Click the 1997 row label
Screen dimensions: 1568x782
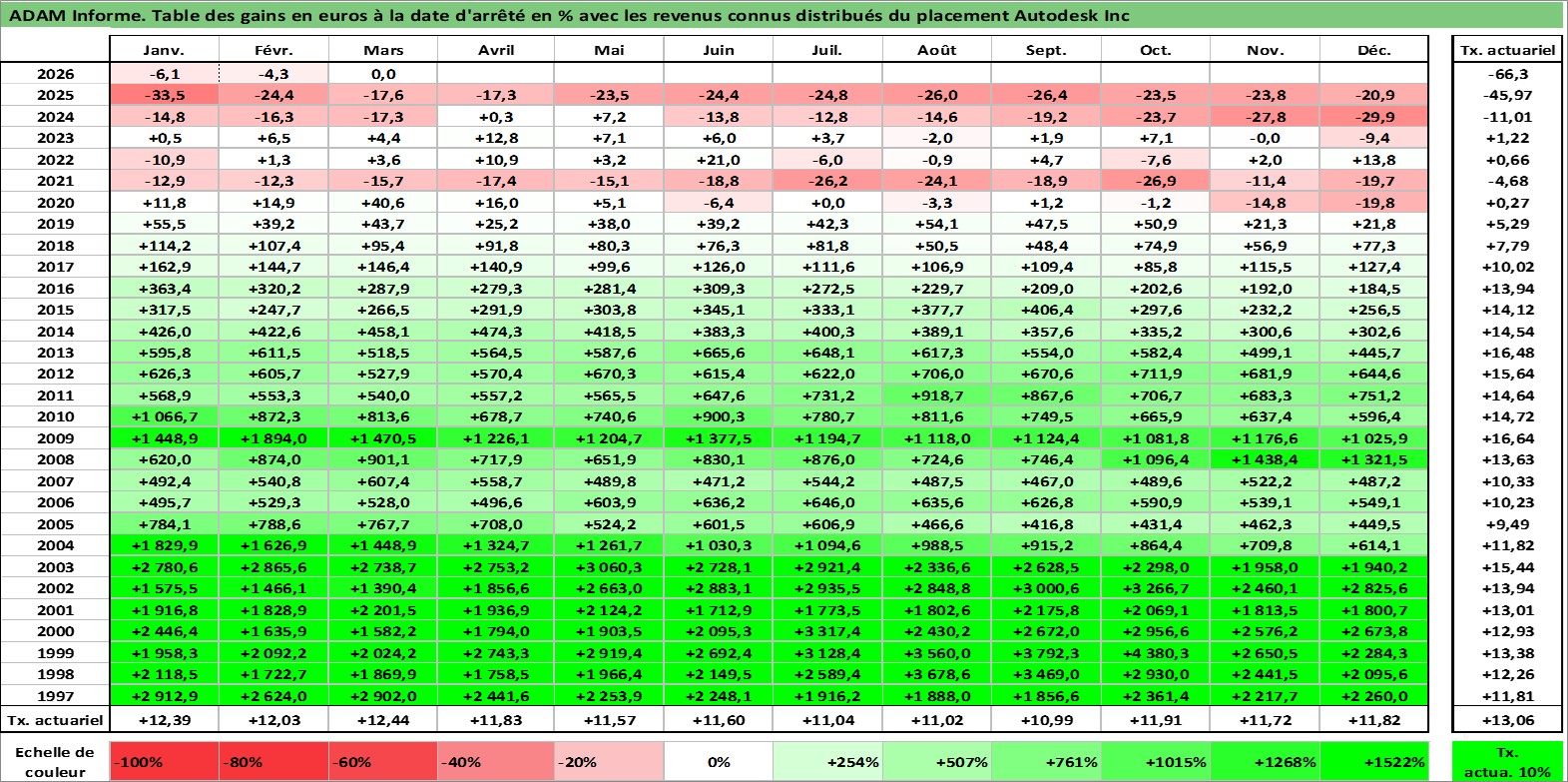(56, 696)
